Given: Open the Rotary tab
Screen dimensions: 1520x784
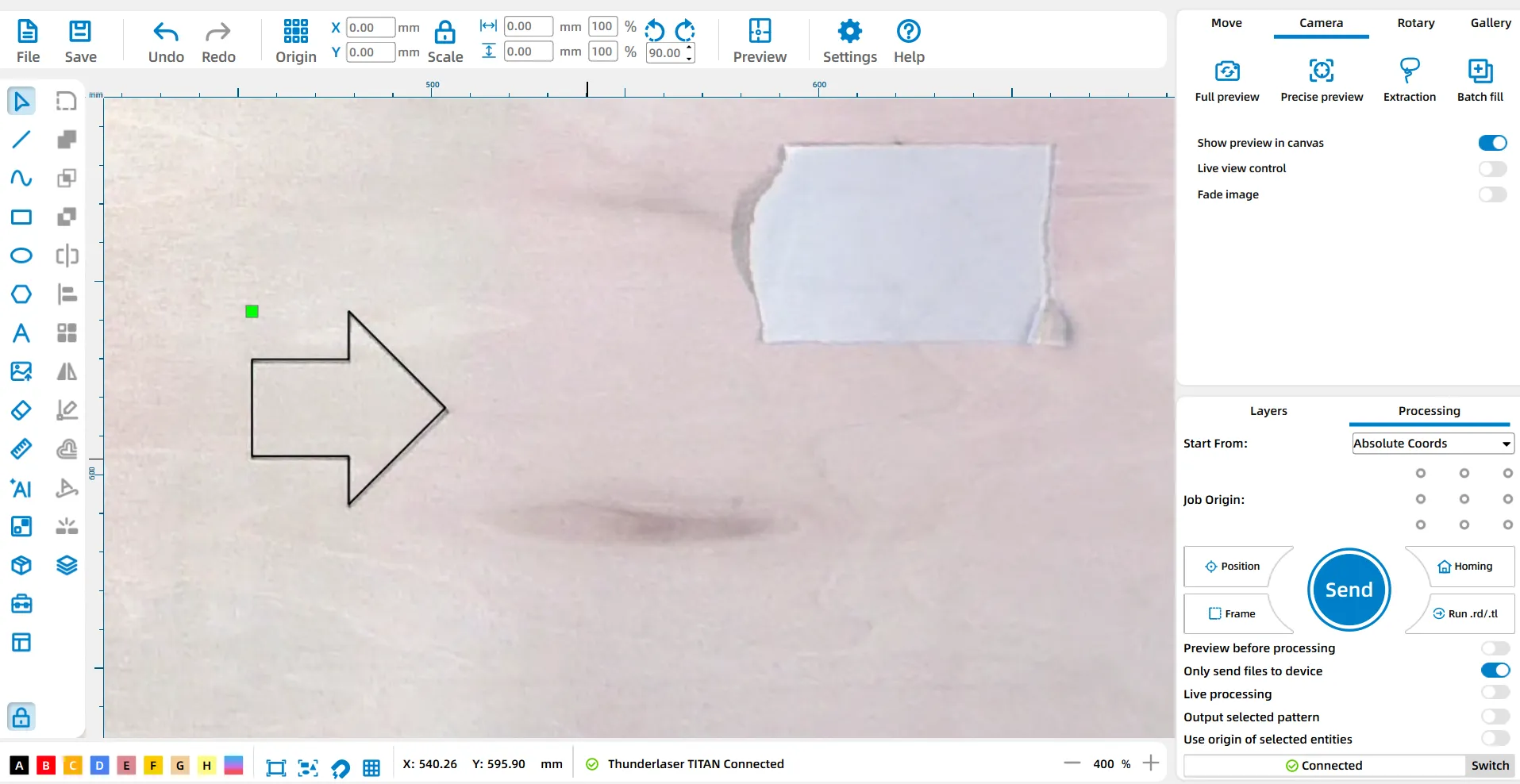Looking at the screenshot, I should (x=1415, y=23).
